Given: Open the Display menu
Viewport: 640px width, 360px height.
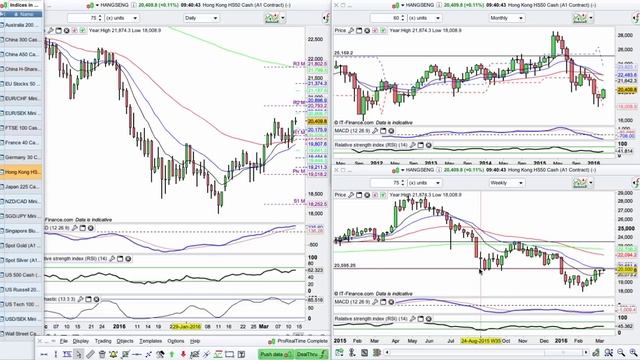Looking at the screenshot, I should 80,341.
